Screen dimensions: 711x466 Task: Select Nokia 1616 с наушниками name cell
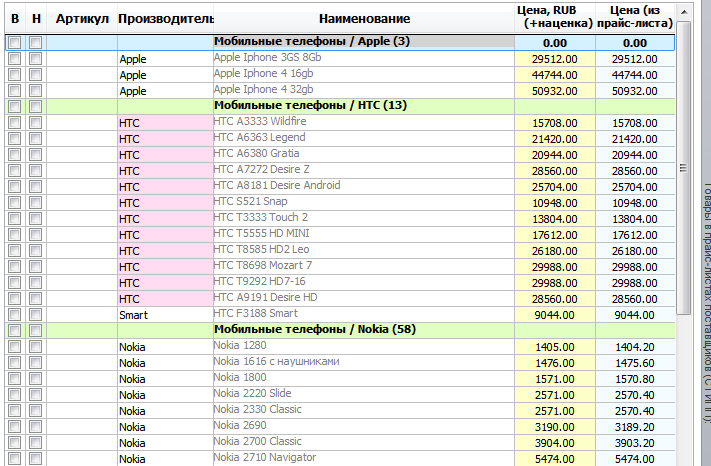pos(364,362)
